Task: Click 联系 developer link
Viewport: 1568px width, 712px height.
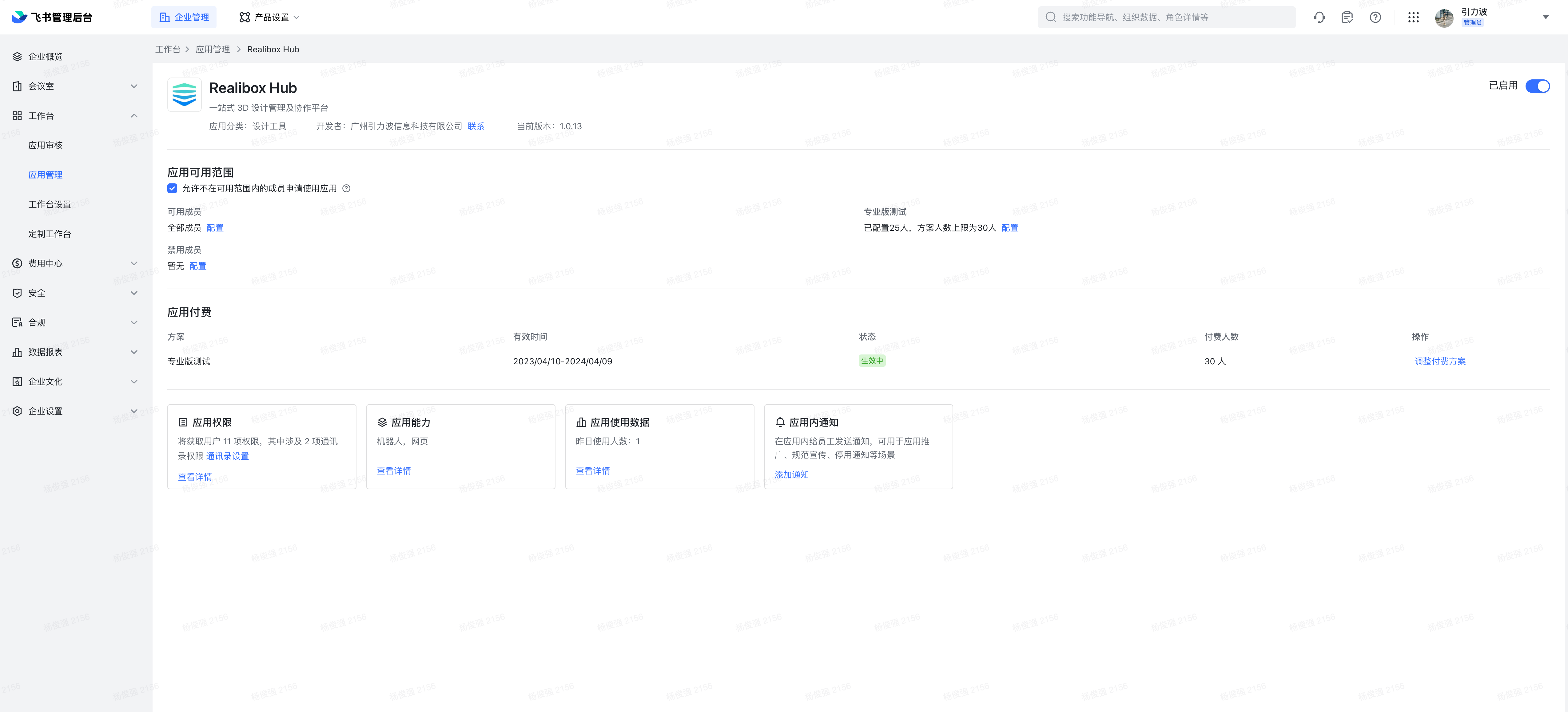Action: pos(476,126)
